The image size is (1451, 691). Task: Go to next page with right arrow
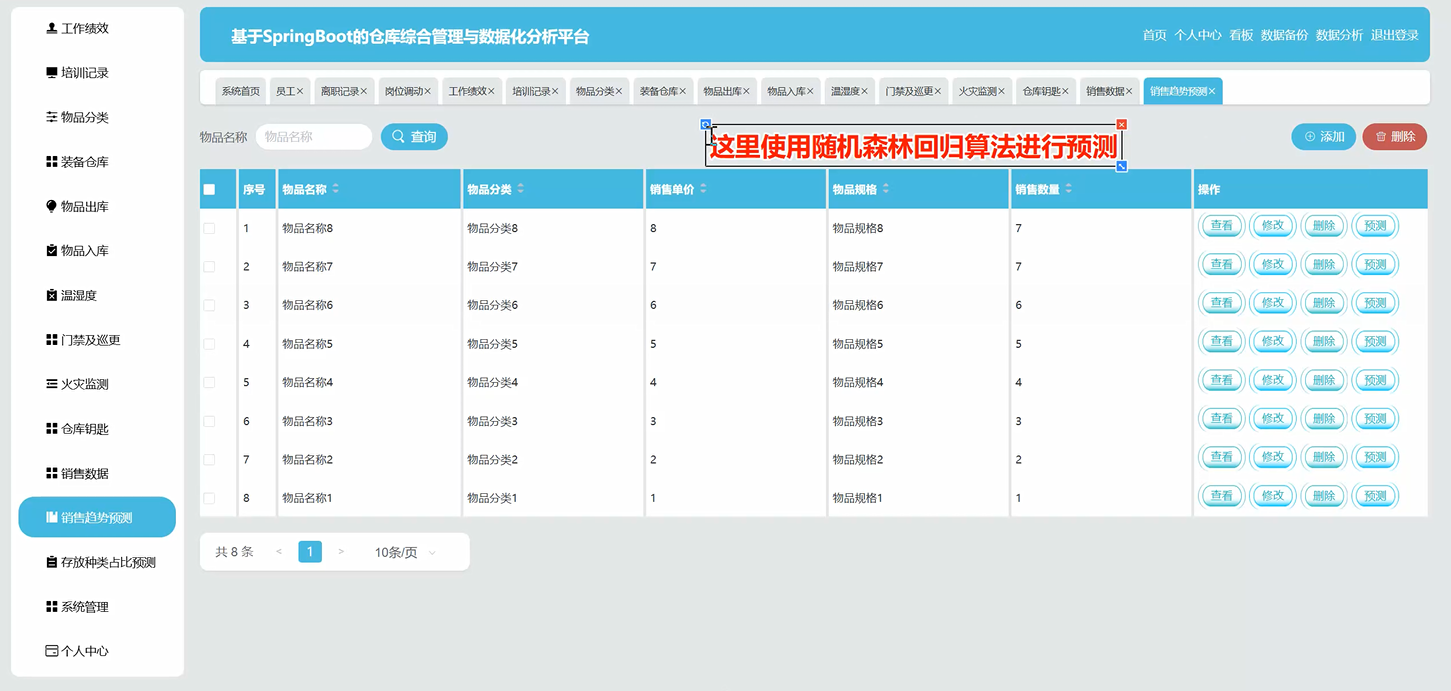click(341, 552)
